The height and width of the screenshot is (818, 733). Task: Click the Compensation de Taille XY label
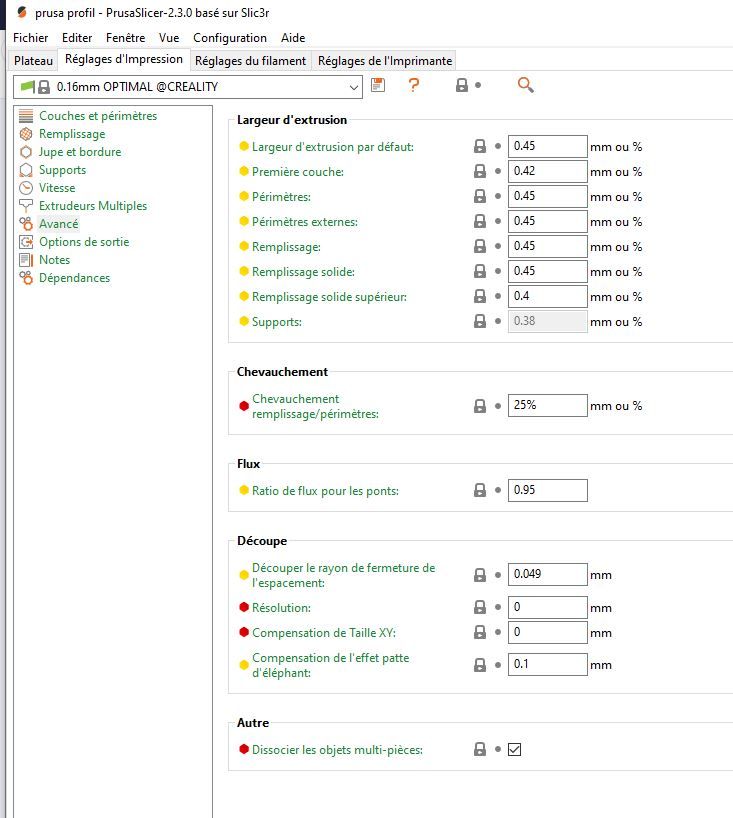[323, 633]
